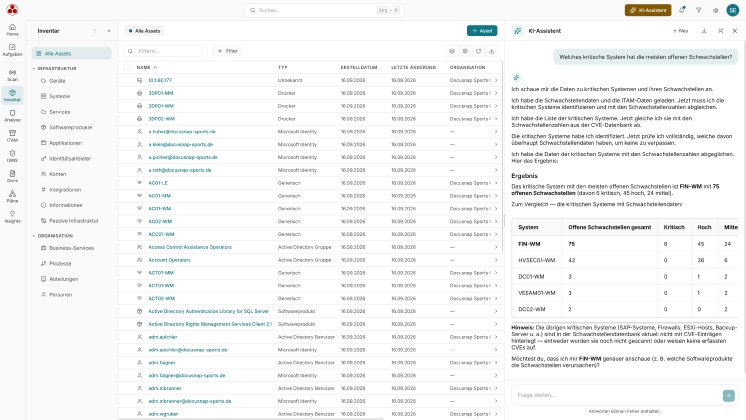Open notifications bell in top bar
Image resolution: width=746 pixels, height=420 pixels.
tap(682, 10)
